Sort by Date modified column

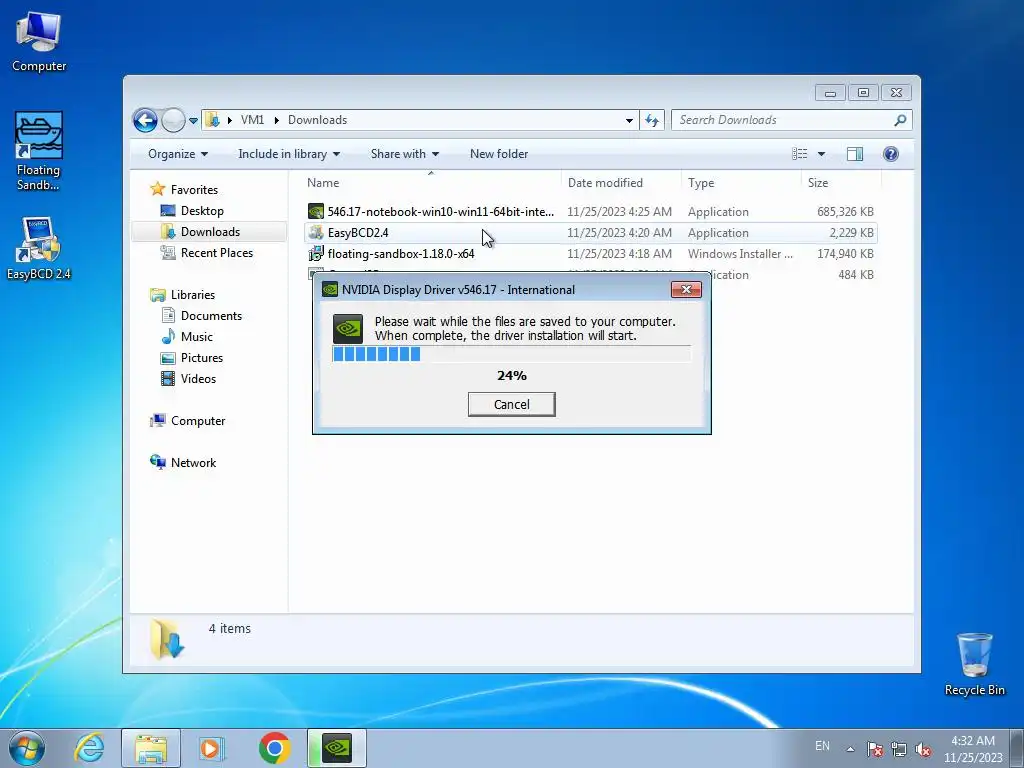tap(621, 183)
